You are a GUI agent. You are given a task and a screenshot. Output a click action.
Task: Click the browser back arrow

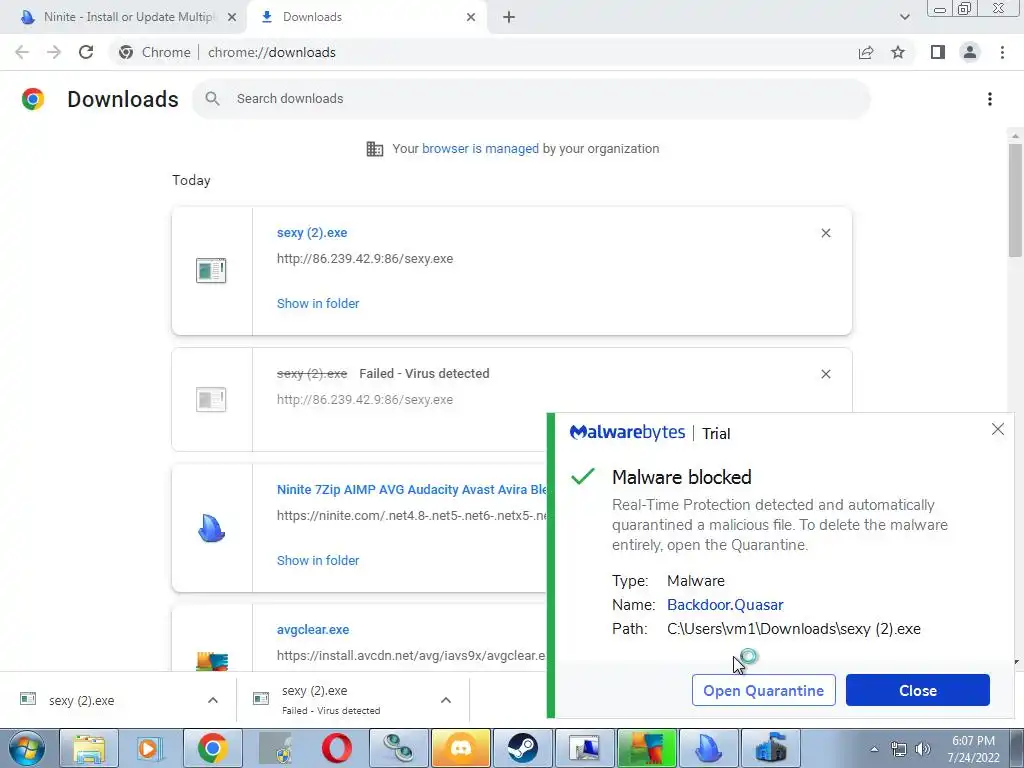[x=22, y=52]
